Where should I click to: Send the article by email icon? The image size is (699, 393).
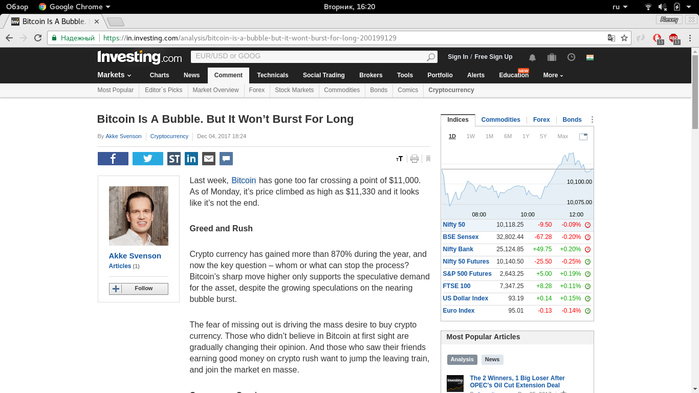(209, 159)
